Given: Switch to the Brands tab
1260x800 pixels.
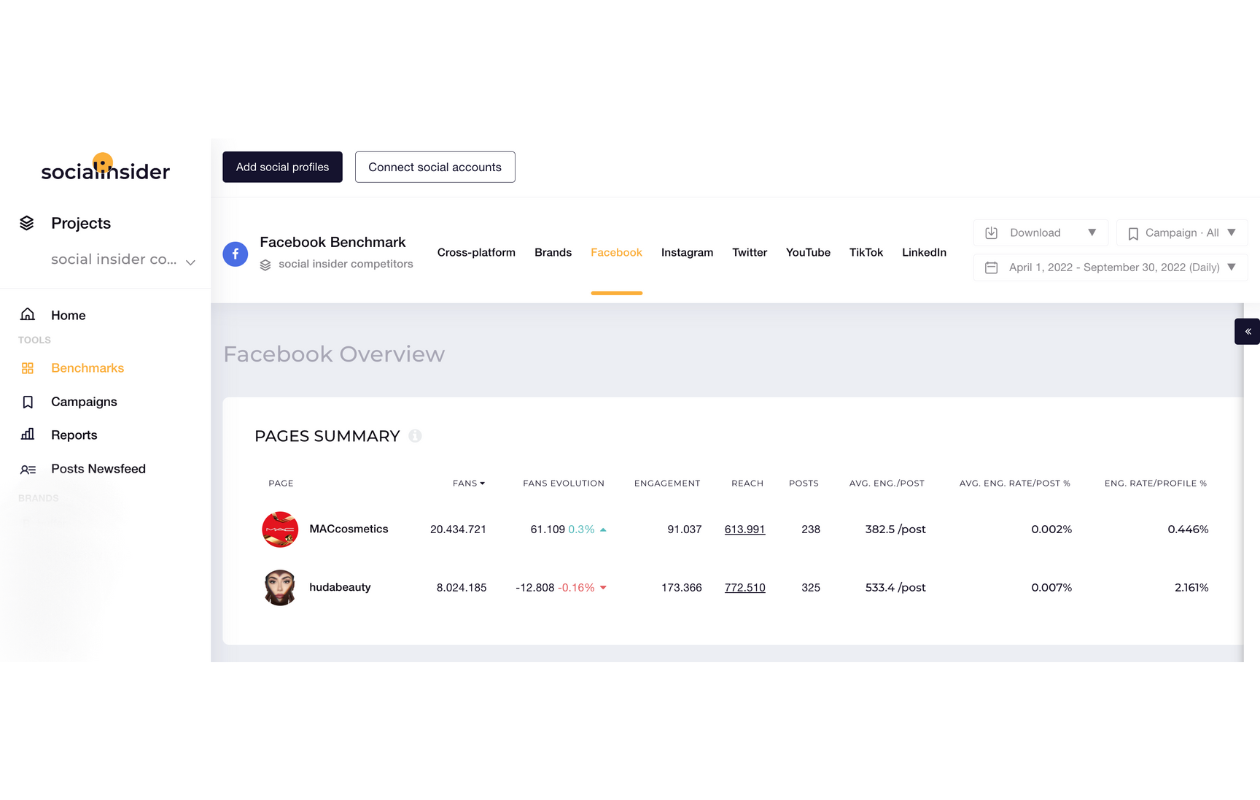Looking at the screenshot, I should point(553,253).
